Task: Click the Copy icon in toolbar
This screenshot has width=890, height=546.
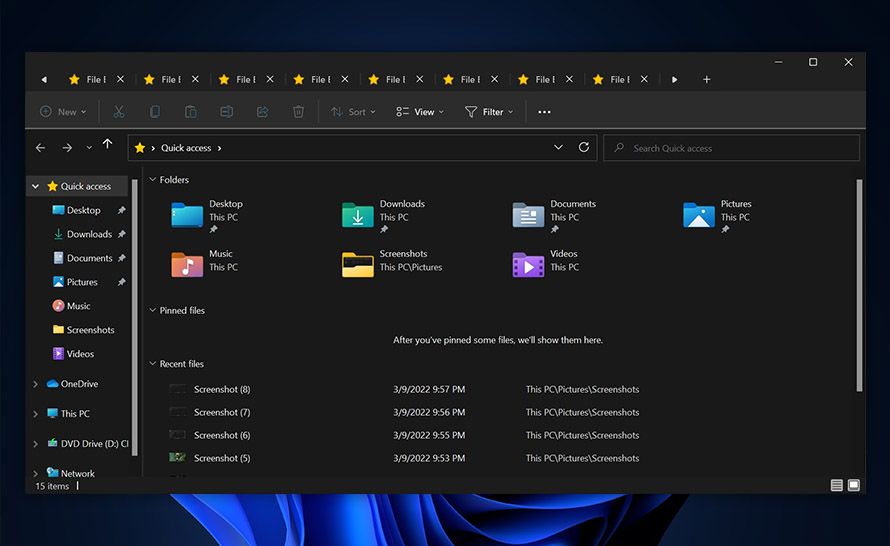Action: [x=154, y=112]
